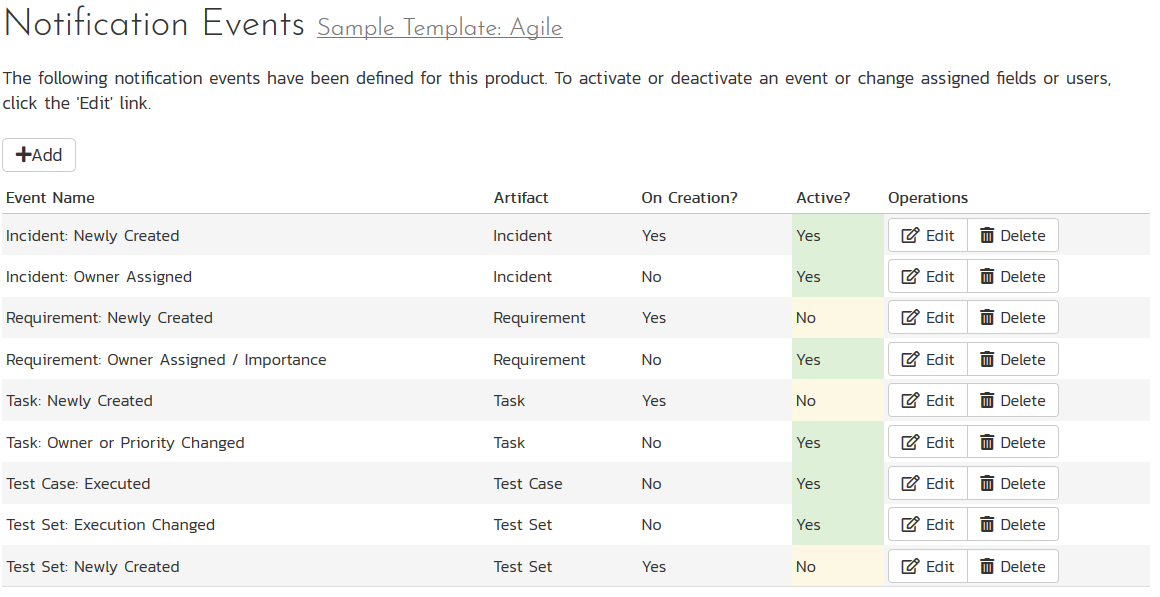The height and width of the screenshot is (597, 1160).
Task: Click the Event Name column header
Action: [50, 198]
